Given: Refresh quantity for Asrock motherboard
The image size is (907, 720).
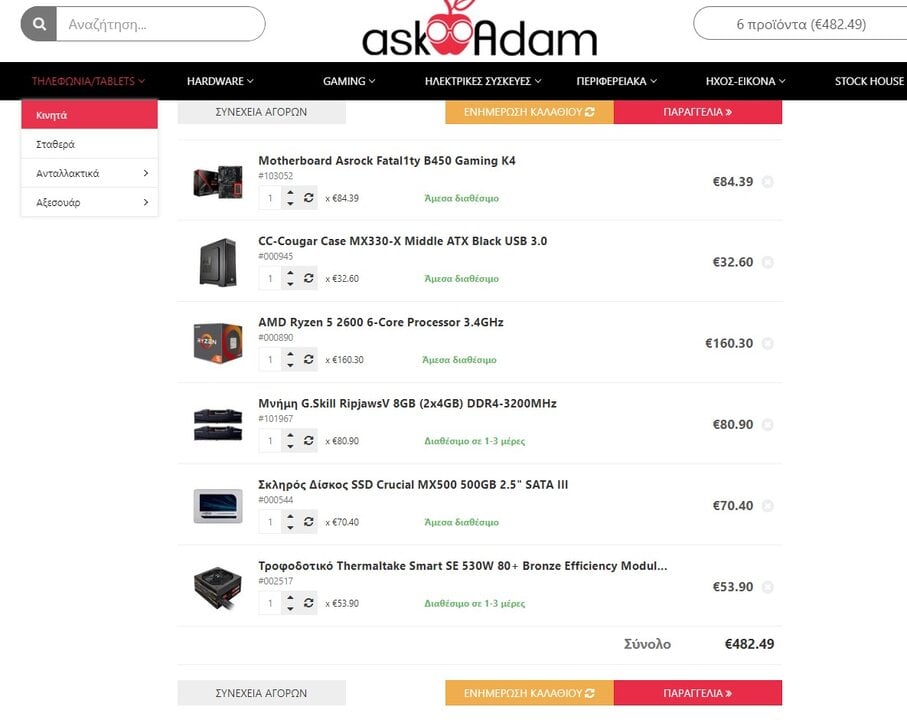Looking at the screenshot, I should (309, 198).
